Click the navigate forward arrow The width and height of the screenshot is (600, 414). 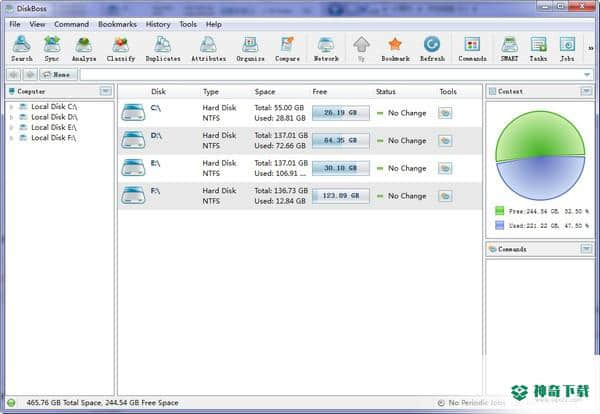point(30,75)
